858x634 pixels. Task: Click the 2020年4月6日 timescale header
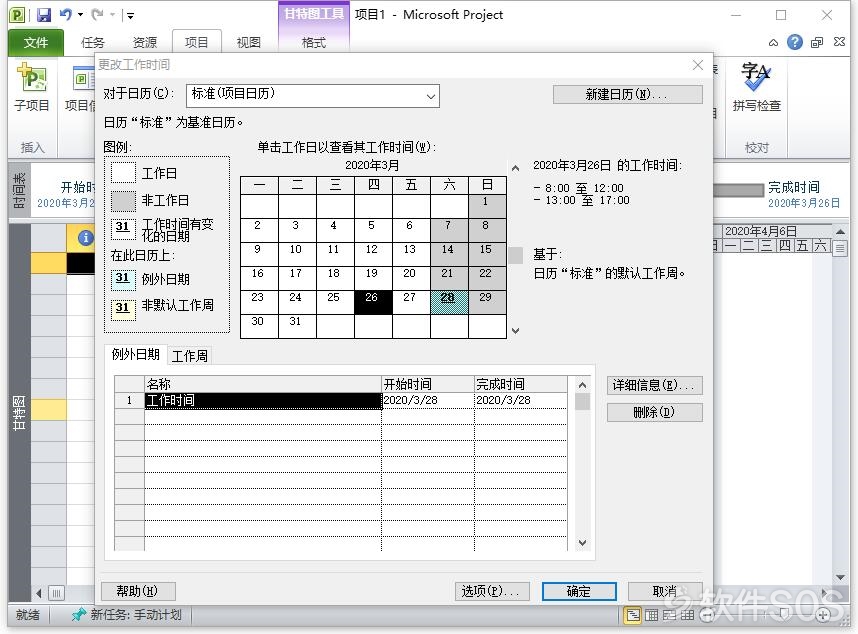tap(761, 231)
